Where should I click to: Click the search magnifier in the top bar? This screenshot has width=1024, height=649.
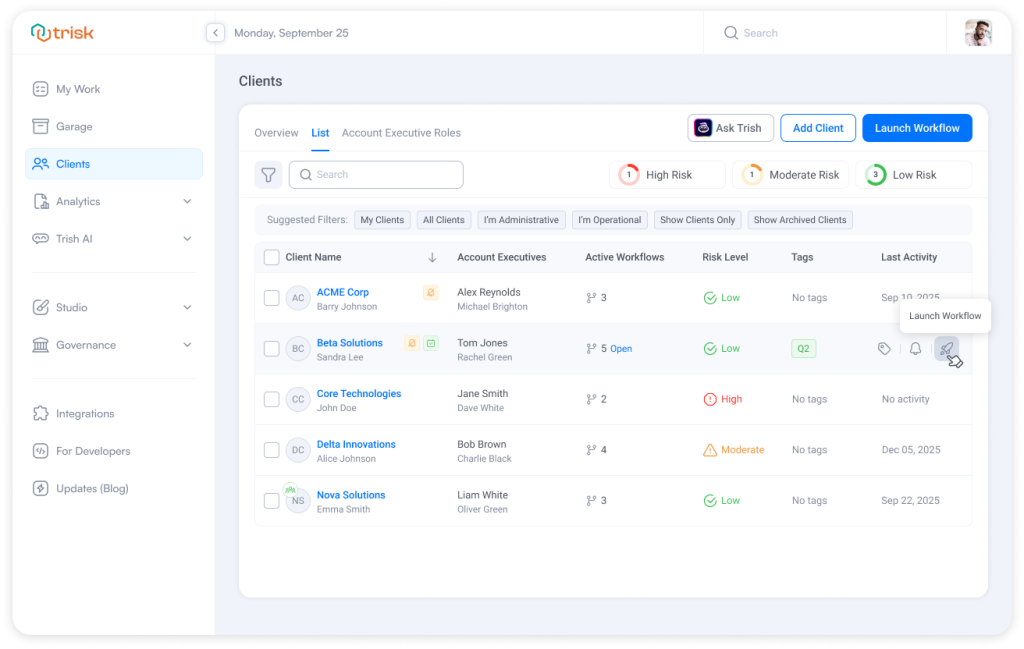[731, 32]
